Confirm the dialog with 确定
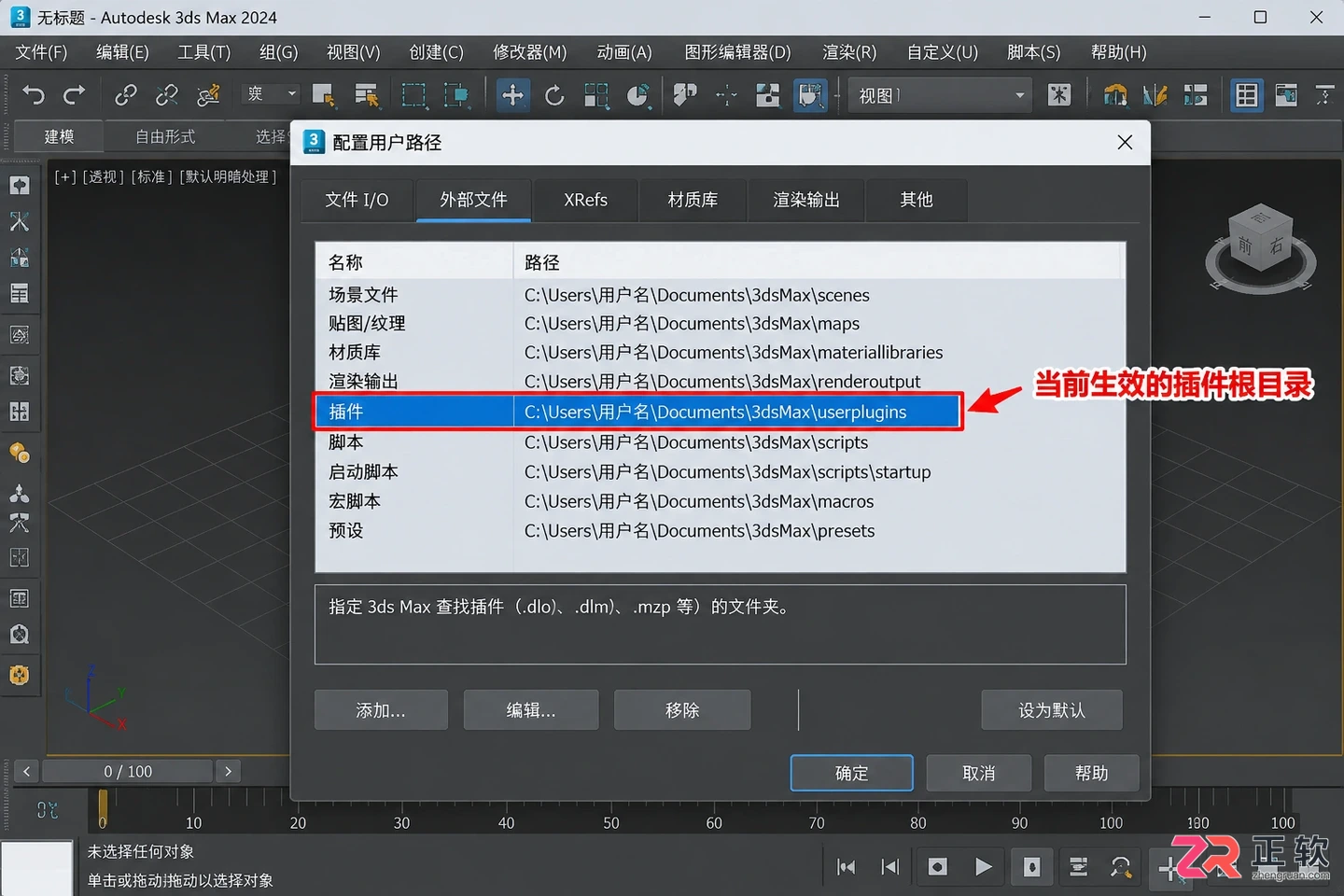Image resolution: width=1344 pixels, height=896 pixels. tap(851, 773)
